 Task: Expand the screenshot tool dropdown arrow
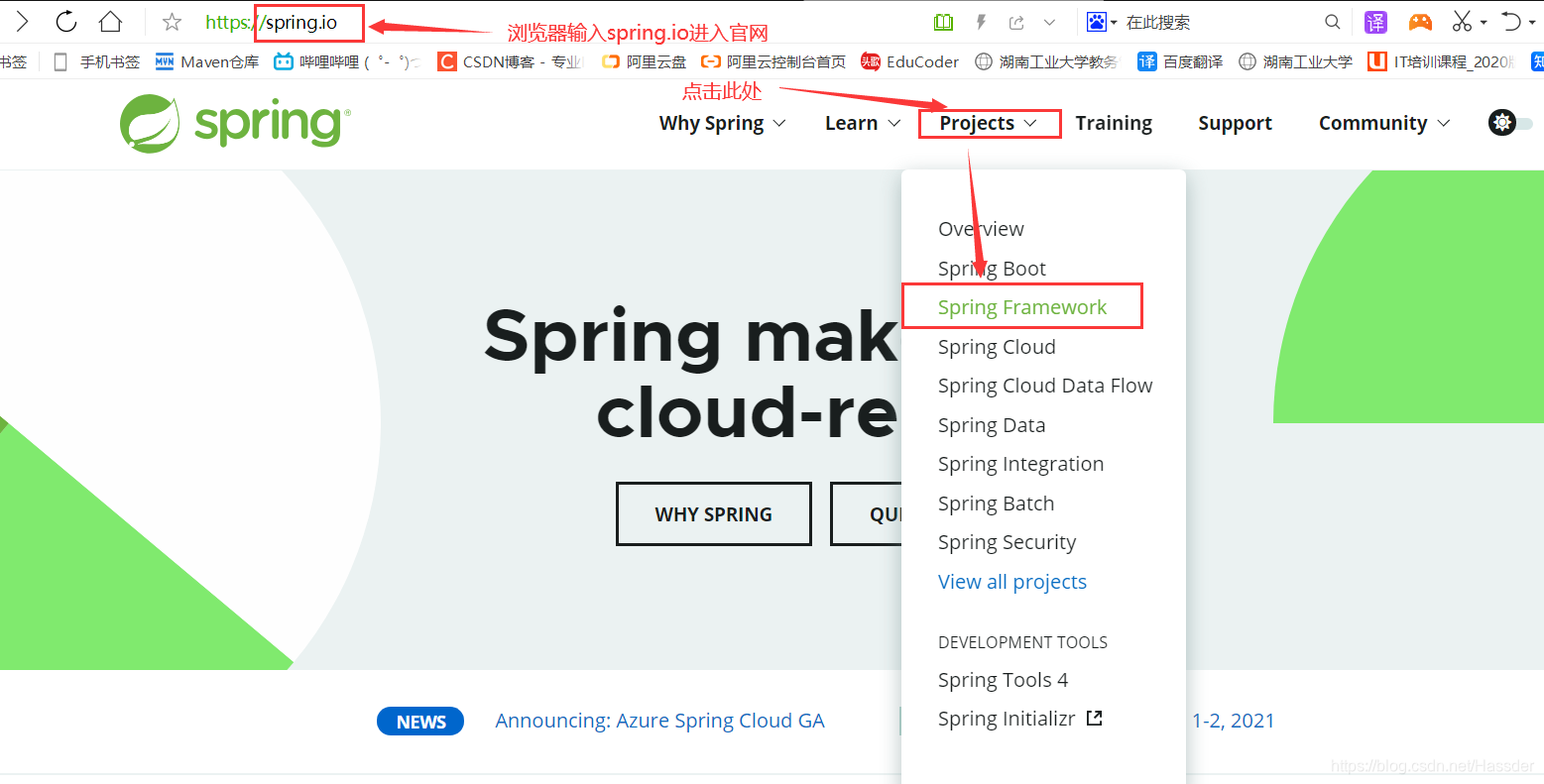tap(1484, 22)
